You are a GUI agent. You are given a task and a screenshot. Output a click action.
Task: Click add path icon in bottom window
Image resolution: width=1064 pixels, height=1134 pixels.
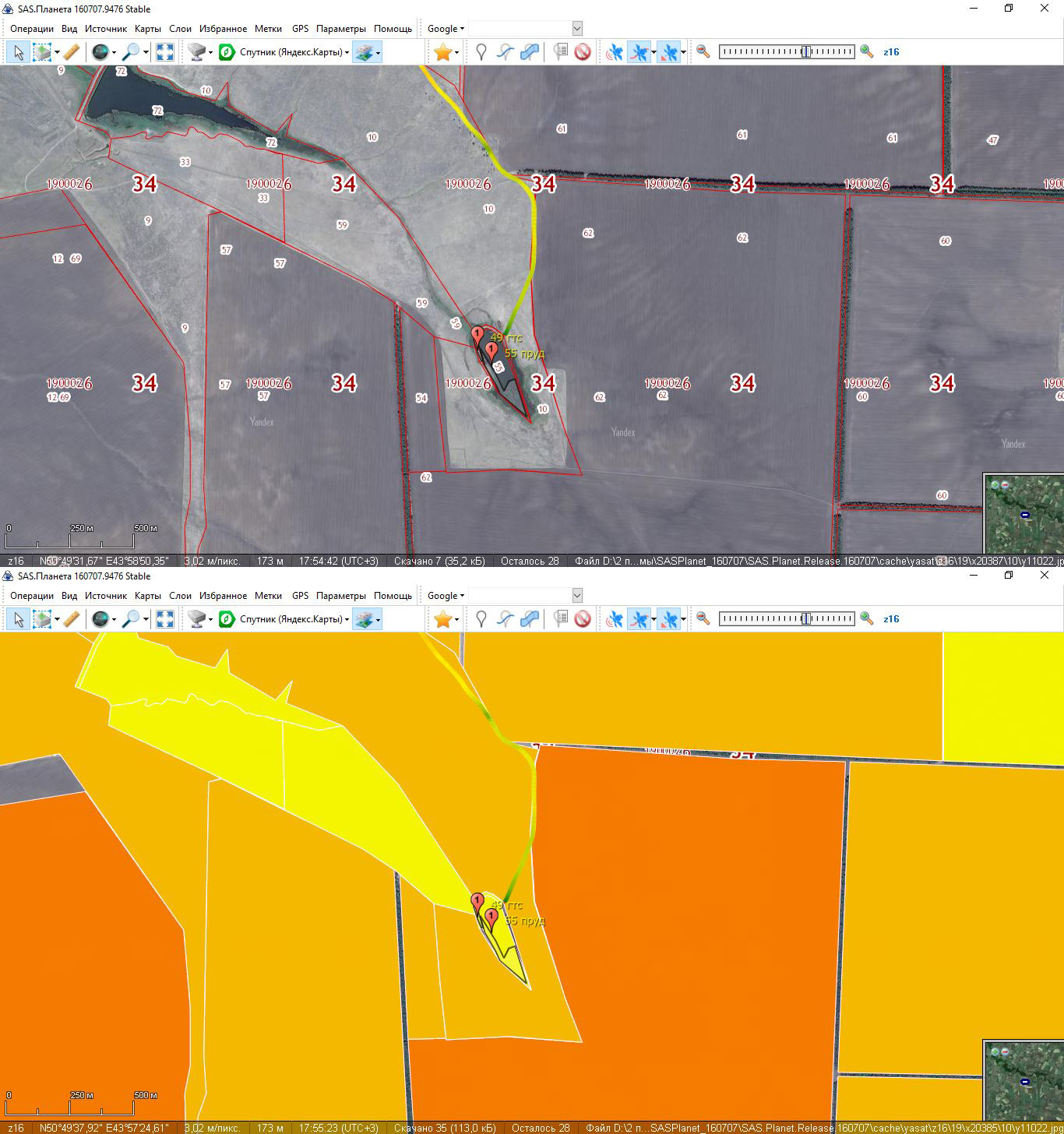(506, 619)
